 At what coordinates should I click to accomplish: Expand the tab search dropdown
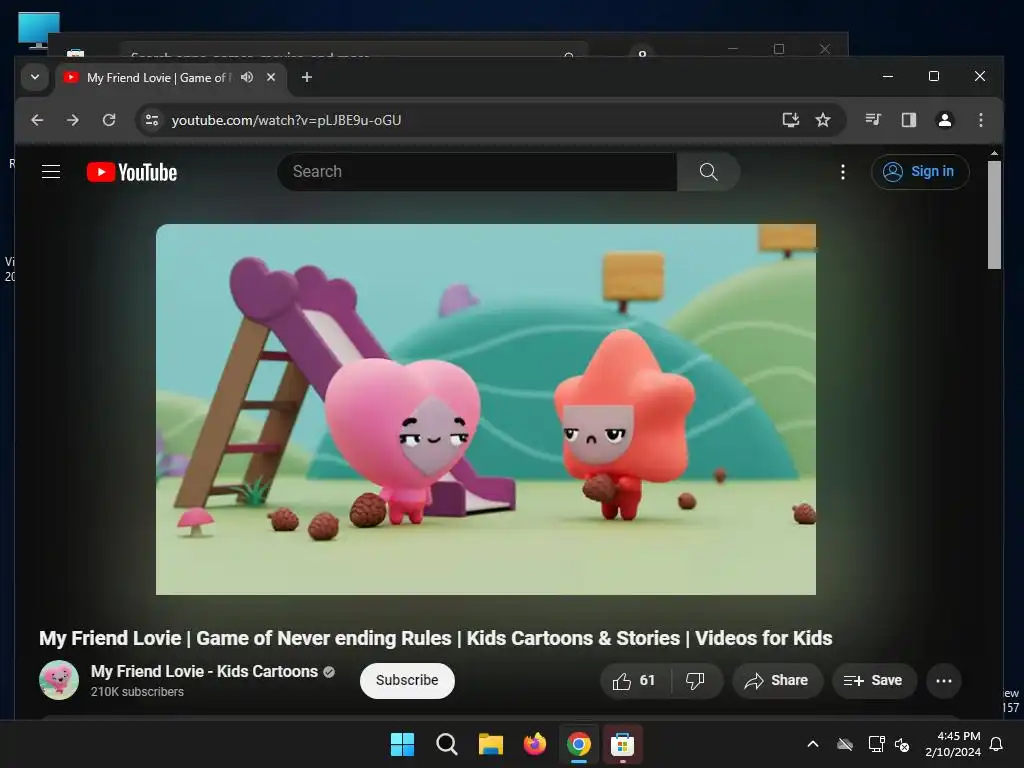coord(35,77)
